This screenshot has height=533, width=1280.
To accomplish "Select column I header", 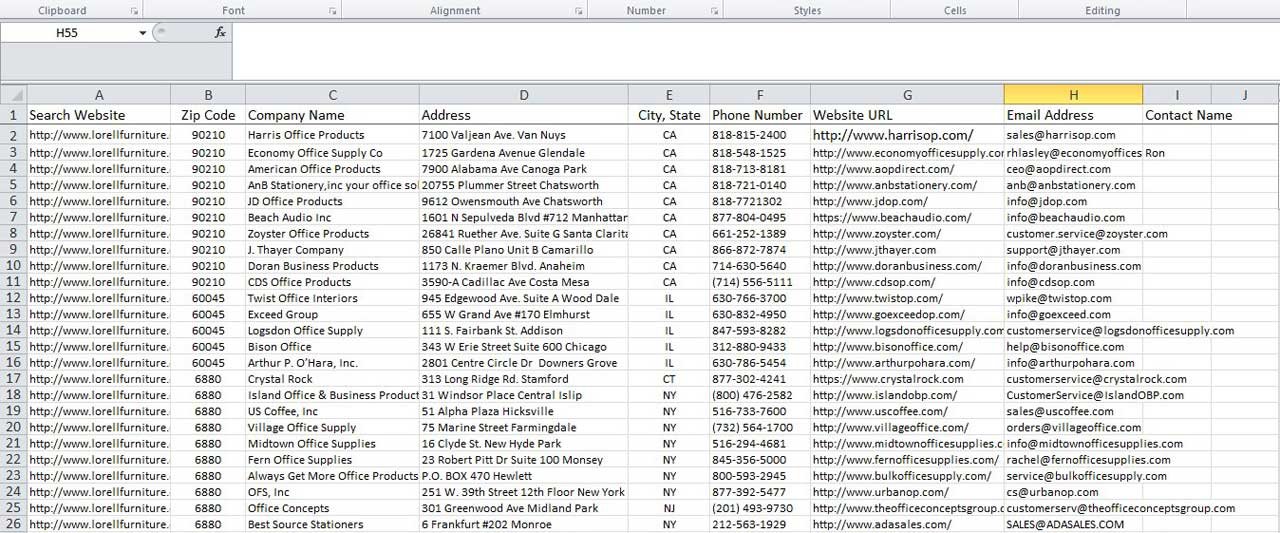I will pos(1177,95).
